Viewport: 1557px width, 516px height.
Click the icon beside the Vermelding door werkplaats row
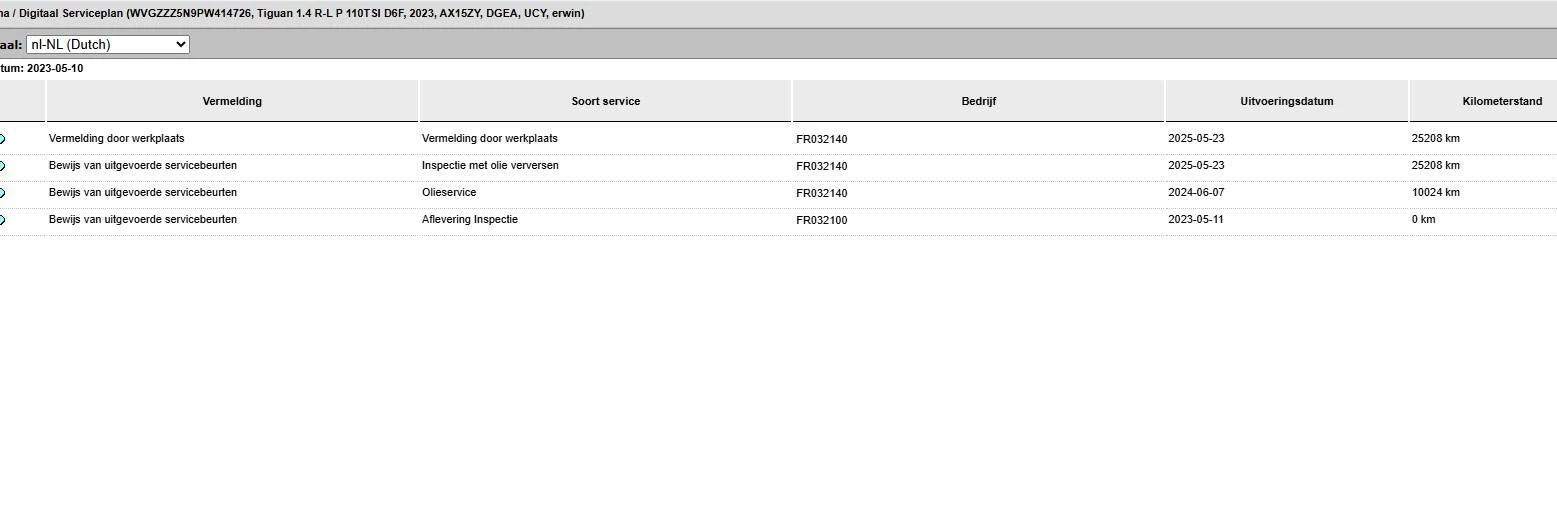(x=3, y=139)
